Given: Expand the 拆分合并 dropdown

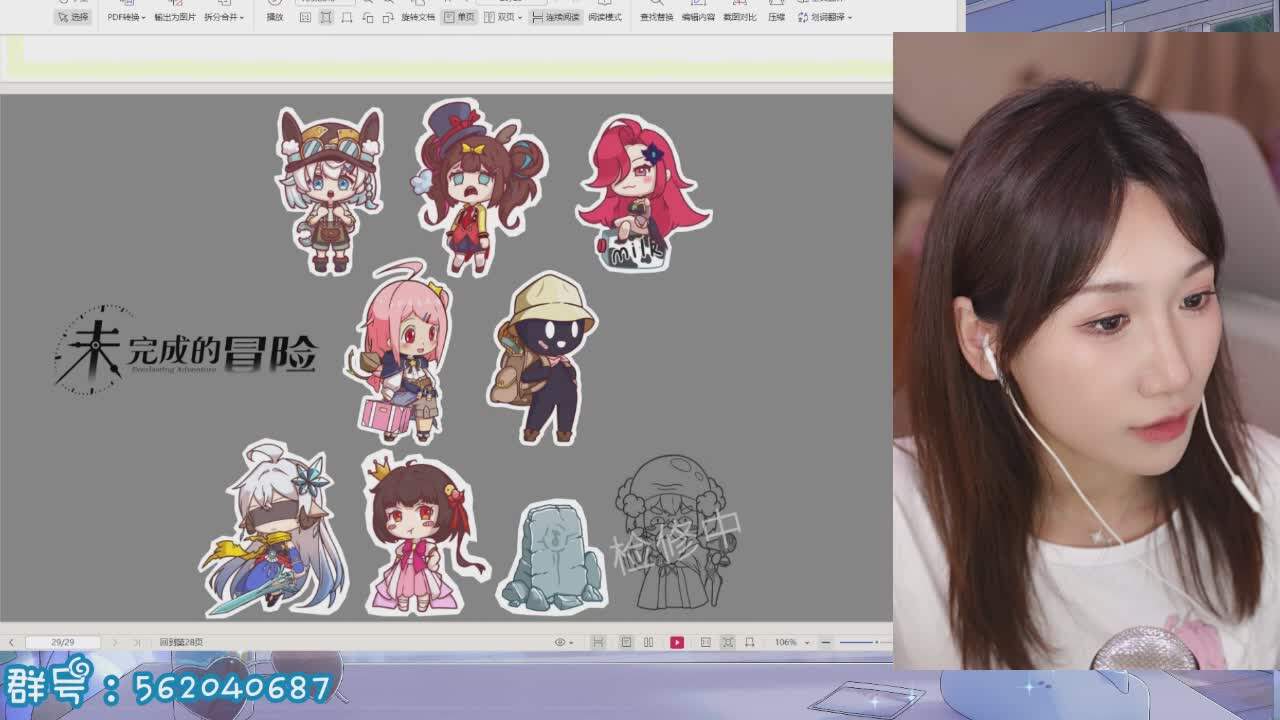Looking at the screenshot, I should pyautogui.click(x=223, y=17).
